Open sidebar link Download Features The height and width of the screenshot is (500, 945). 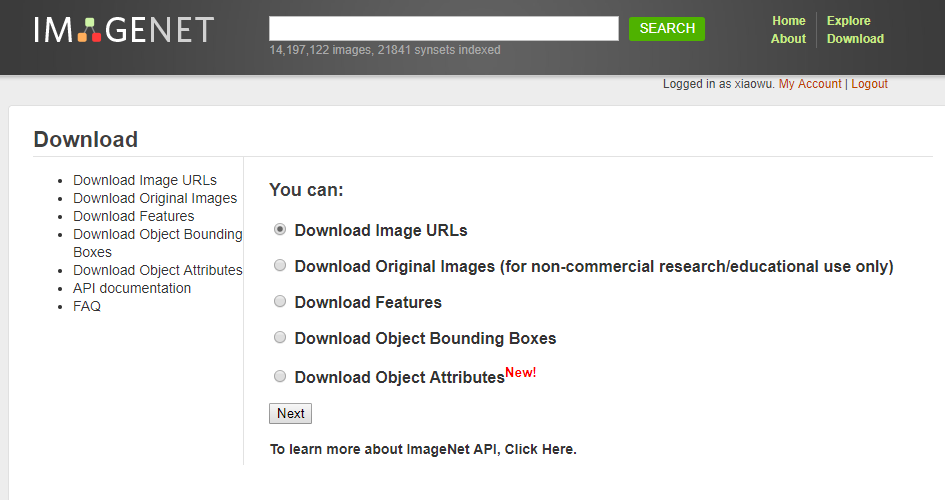point(134,216)
